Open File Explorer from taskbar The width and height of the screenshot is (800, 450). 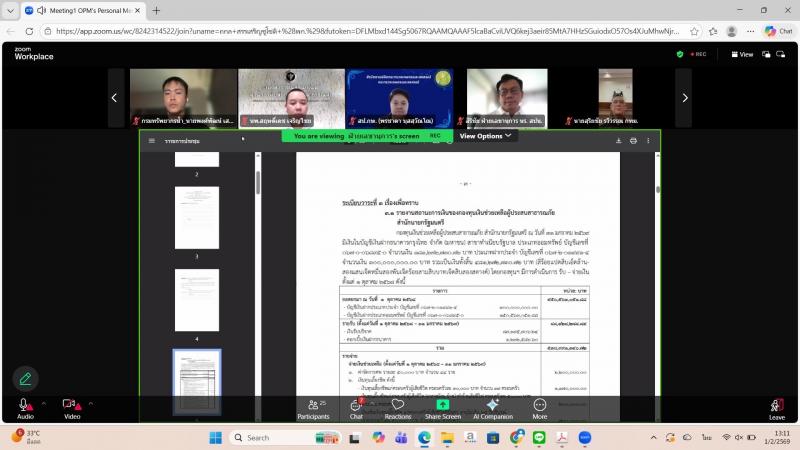point(447,437)
